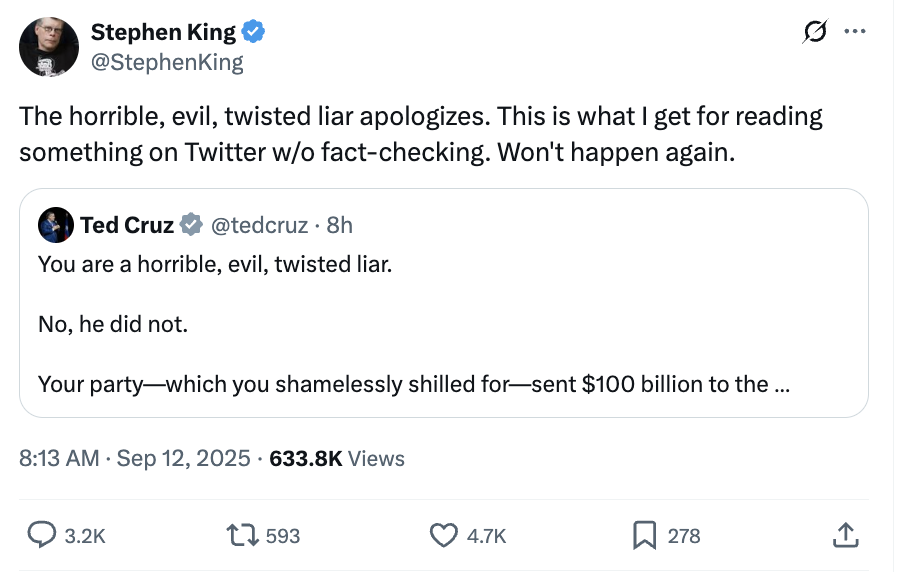Open the share arrow menu

tap(845, 536)
